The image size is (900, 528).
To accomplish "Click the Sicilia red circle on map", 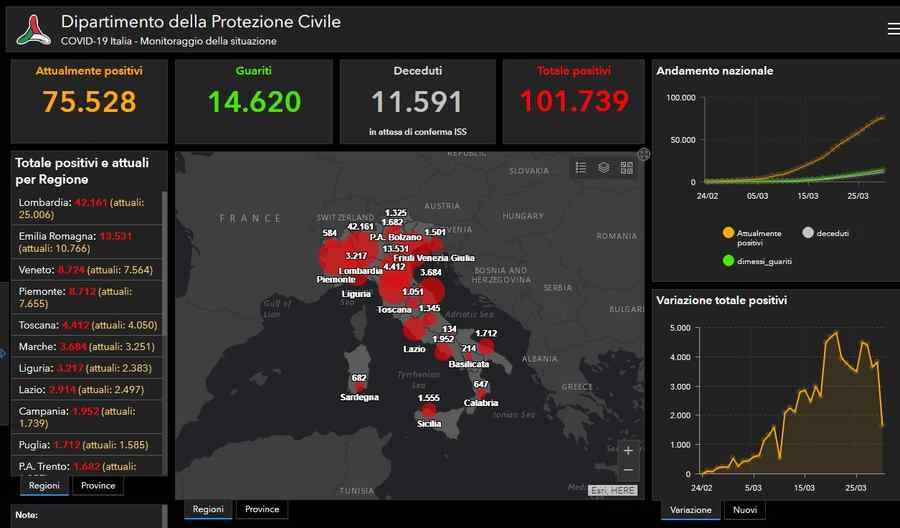I will click(x=429, y=409).
